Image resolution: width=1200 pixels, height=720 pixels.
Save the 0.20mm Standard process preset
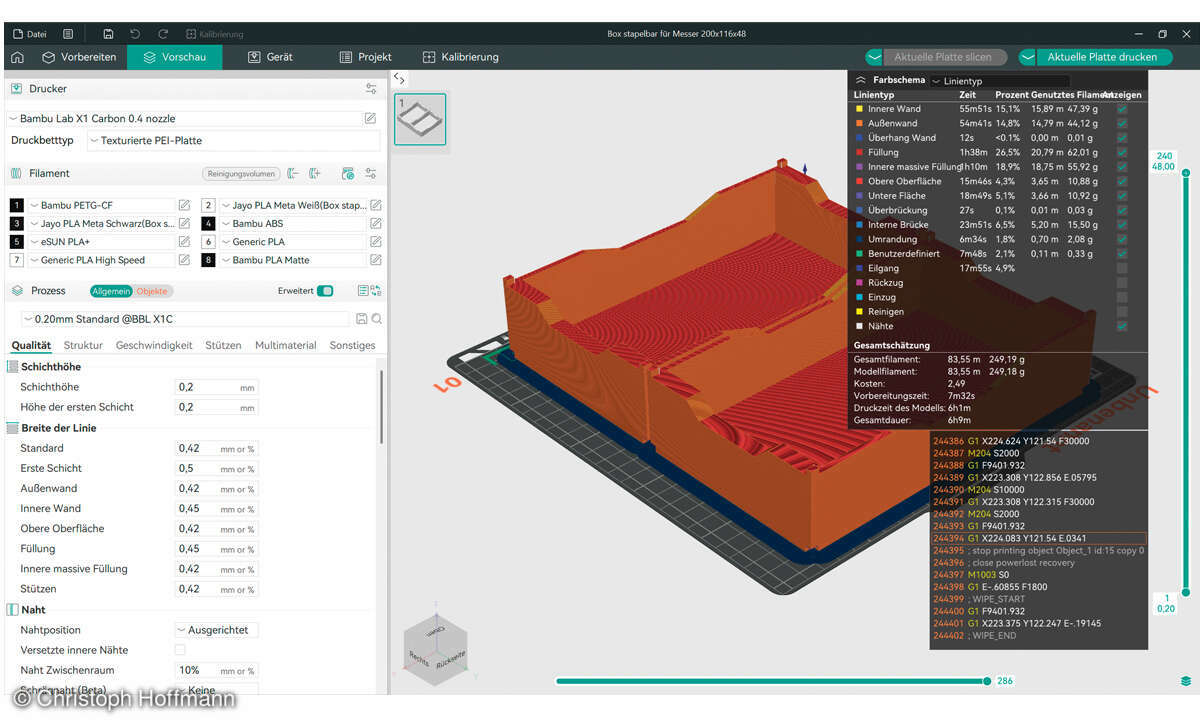pyautogui.click(x=361, y=319)
